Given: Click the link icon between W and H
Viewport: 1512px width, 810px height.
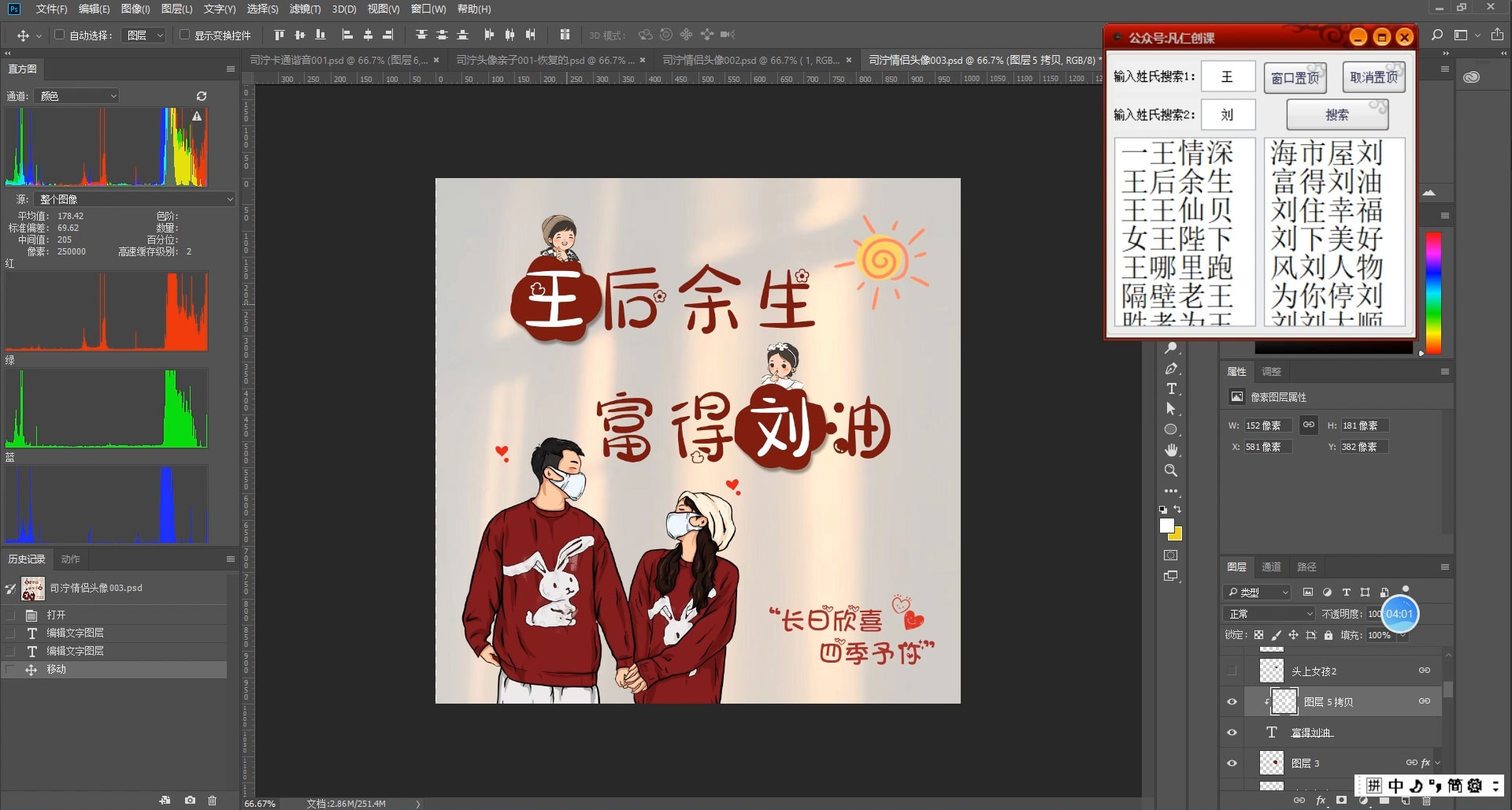Looking at the screenshot, I should point(1309,425).
